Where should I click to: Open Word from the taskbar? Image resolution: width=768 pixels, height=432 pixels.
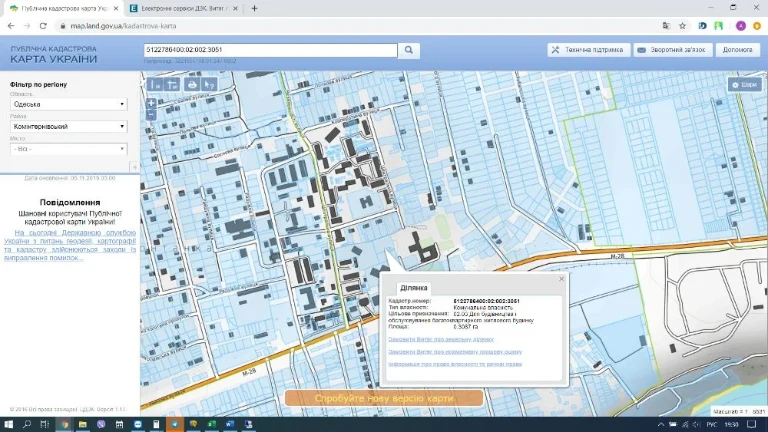[230, 424]
